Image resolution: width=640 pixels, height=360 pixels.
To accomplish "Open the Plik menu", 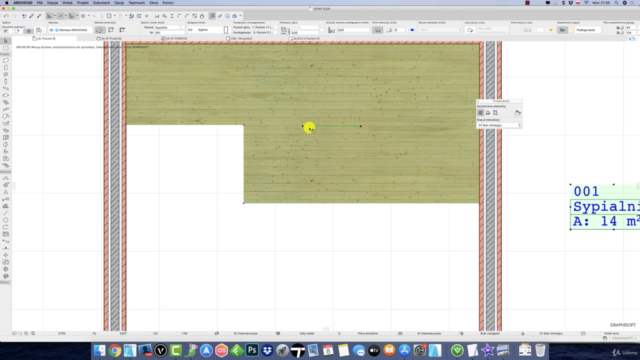I will click(x=40, y=3).
